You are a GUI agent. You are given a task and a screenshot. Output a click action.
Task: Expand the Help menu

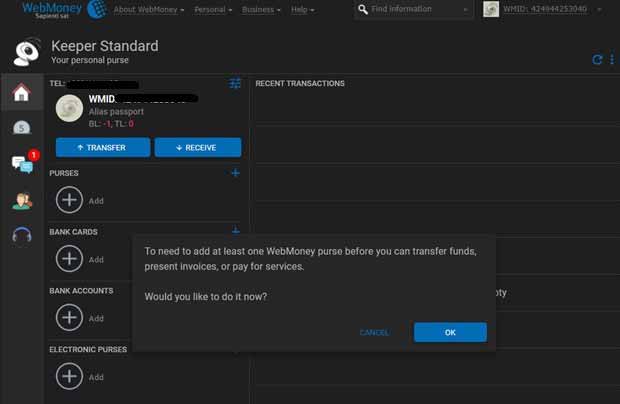pos(302,9)
